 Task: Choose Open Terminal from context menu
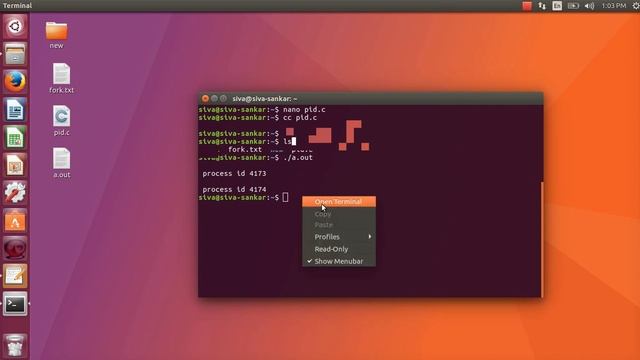point(339,202)
